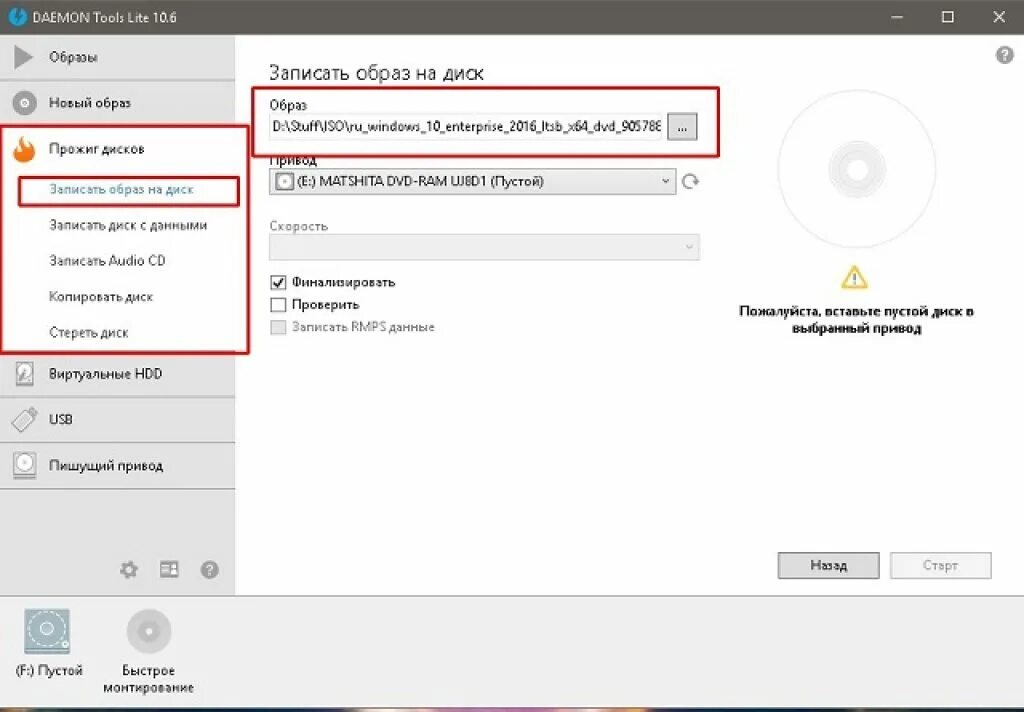Select the (F:) Пустой virtual drive
Screen dimensions: 1024x712
[x=48, y=642]
